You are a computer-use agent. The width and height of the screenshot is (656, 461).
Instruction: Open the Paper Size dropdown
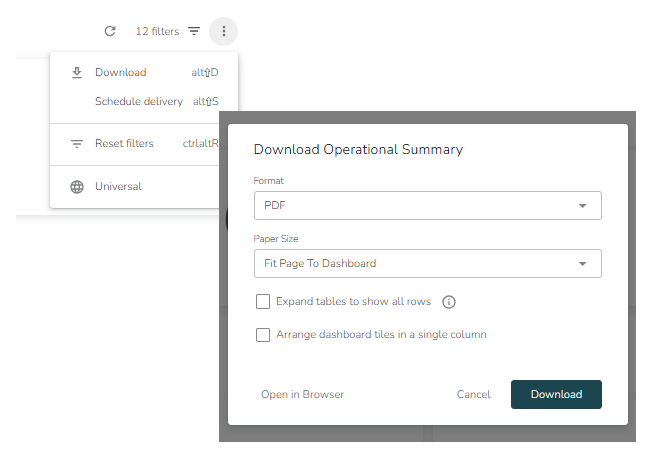(x=427, y=264)
